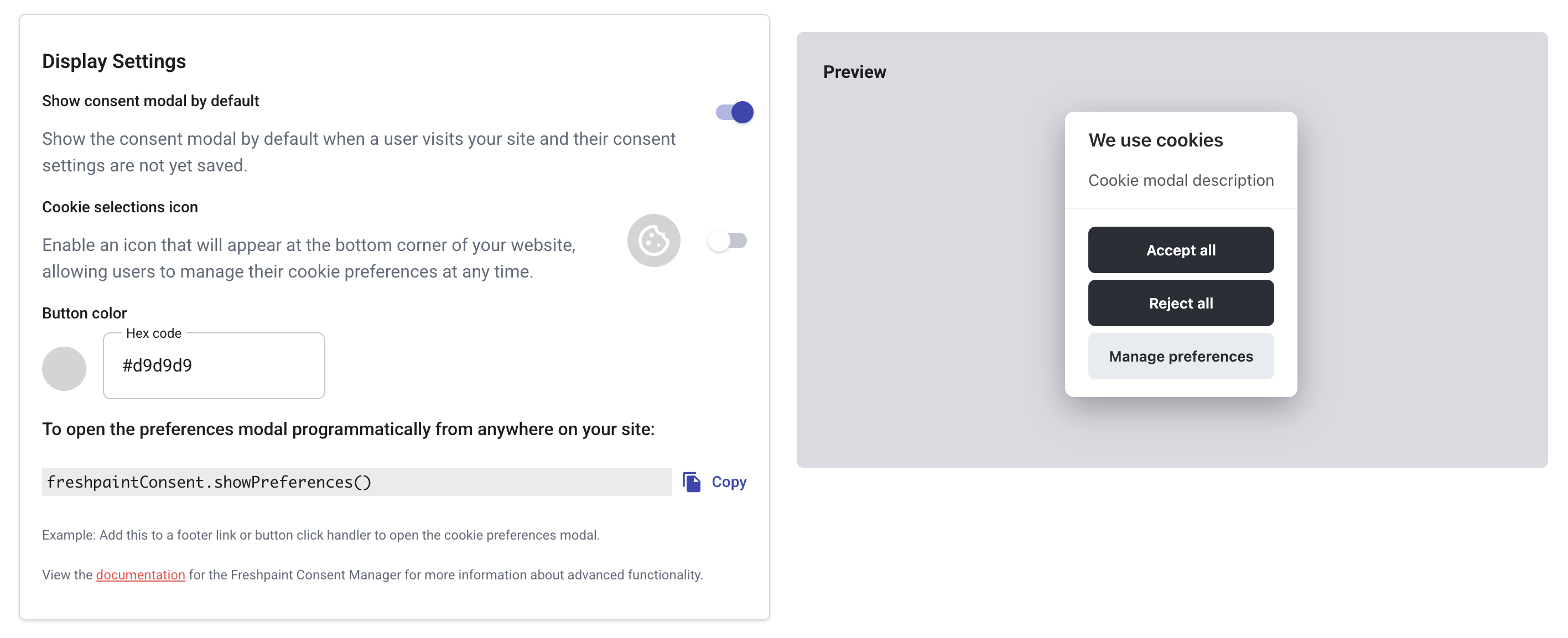Open the button color swatch circle

pyautogui.click(x=64, y=369)
